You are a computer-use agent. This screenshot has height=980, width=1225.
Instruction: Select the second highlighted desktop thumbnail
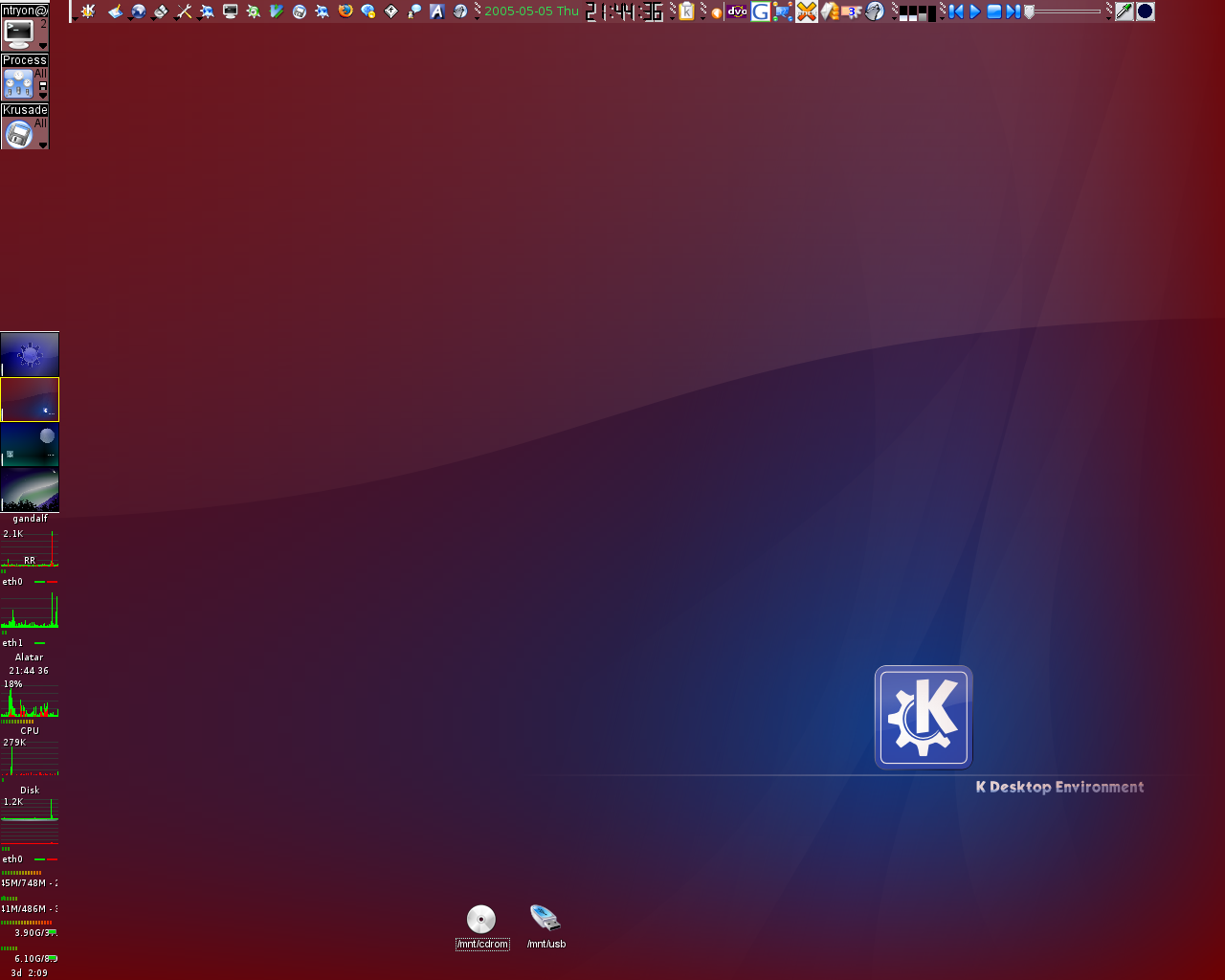(x=30, y=399)
